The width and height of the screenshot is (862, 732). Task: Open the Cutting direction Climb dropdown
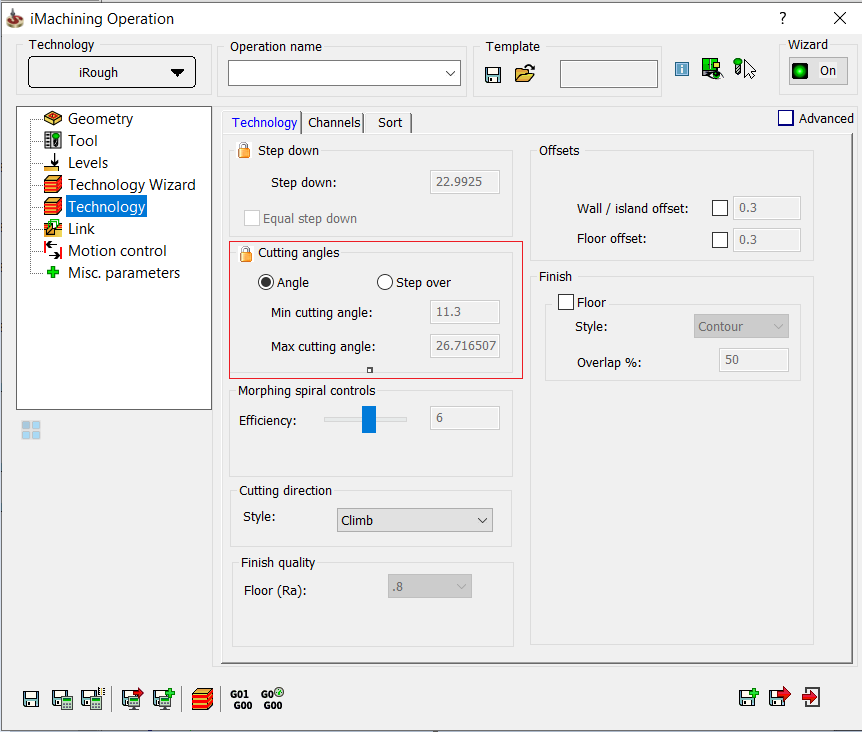(x=415, y=520)
